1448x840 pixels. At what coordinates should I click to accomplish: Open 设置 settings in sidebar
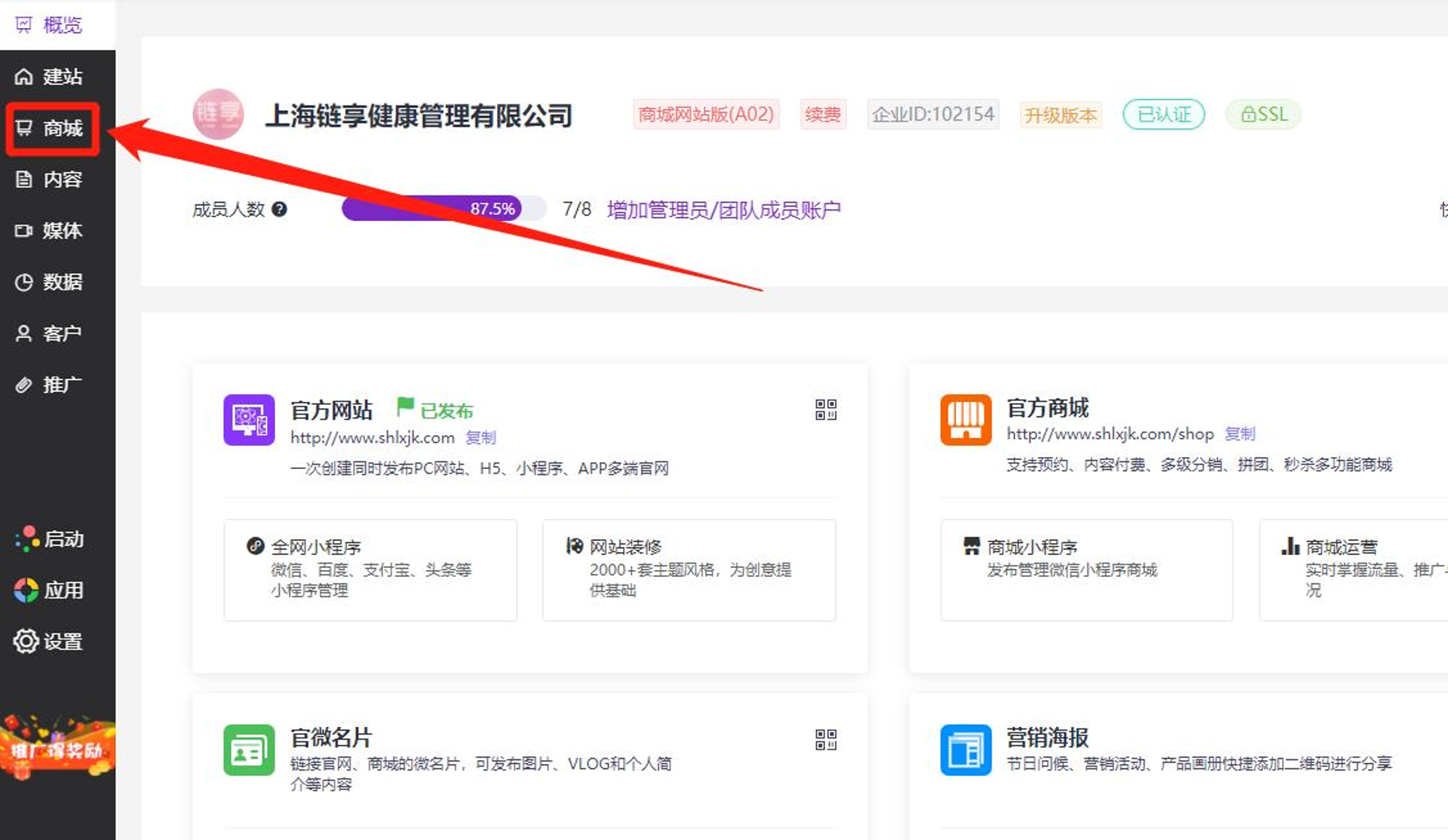coord(50,641)
